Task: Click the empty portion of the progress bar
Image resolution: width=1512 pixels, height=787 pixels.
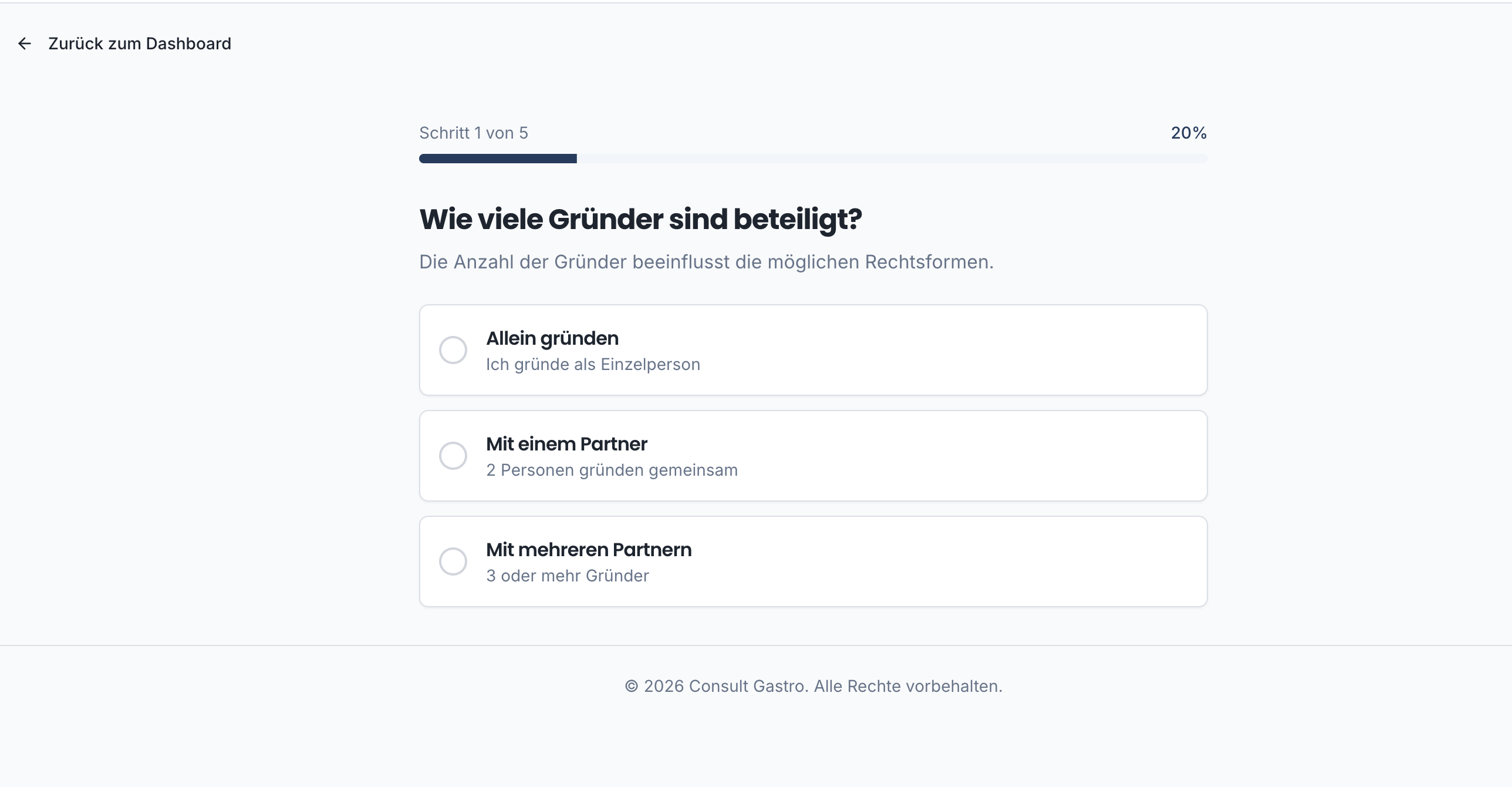Action: pyautogui.click(x=892, y=158)
